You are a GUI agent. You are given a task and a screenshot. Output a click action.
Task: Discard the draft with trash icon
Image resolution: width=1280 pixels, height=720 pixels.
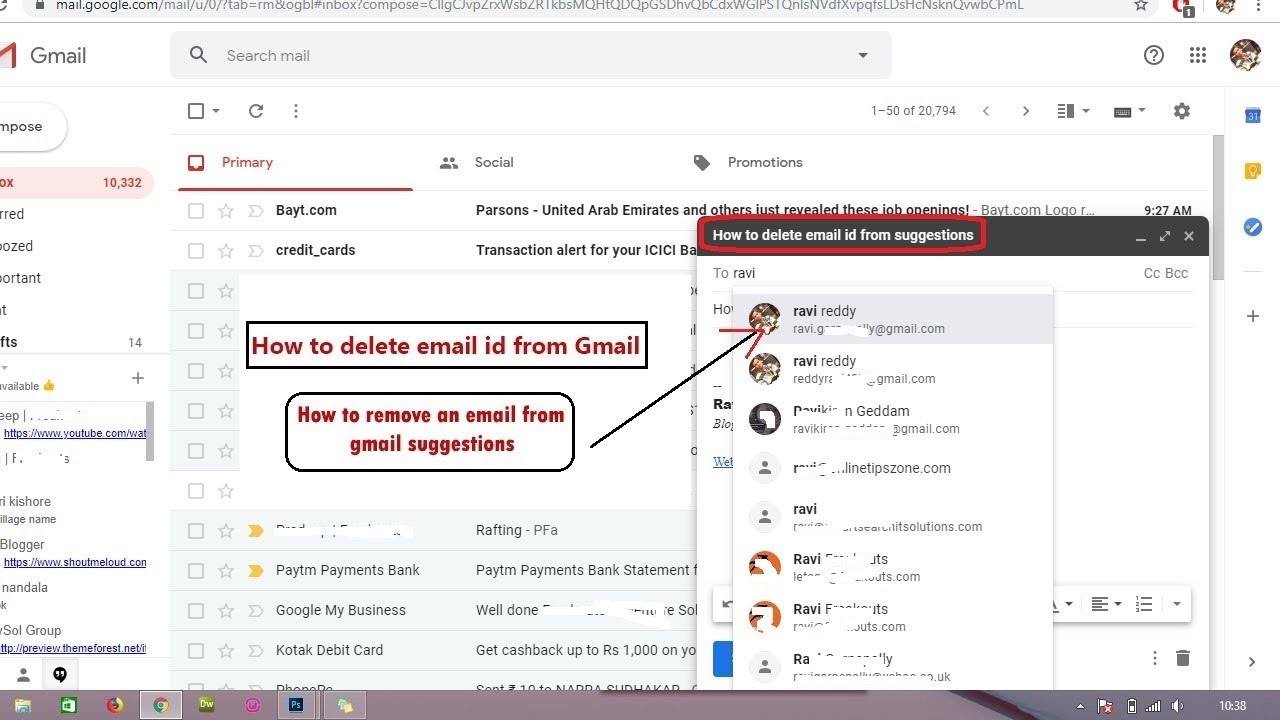(x=1183, y=658)
